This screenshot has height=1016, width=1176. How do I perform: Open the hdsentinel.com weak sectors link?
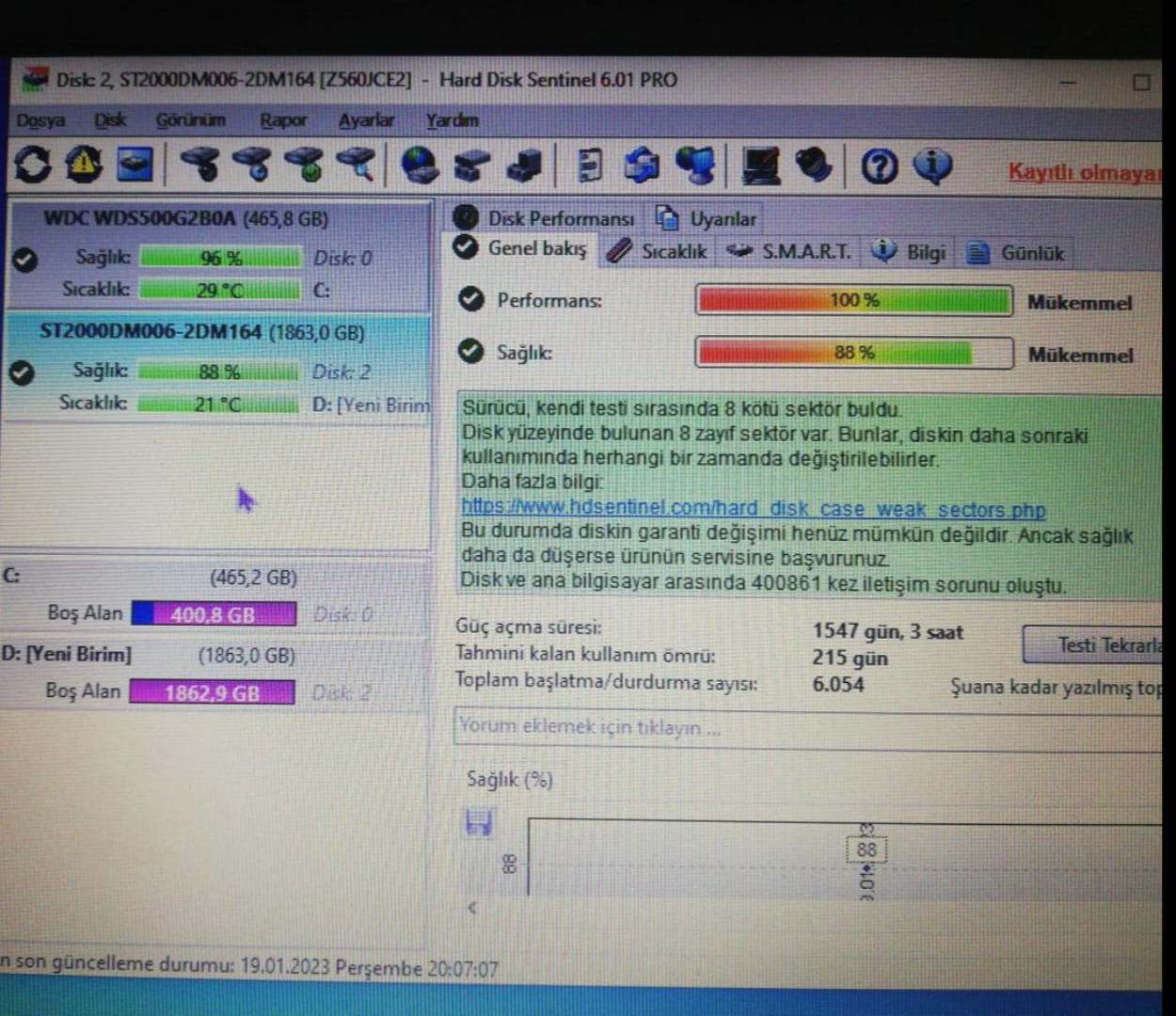pyautogui.click(x=754, y=508)
